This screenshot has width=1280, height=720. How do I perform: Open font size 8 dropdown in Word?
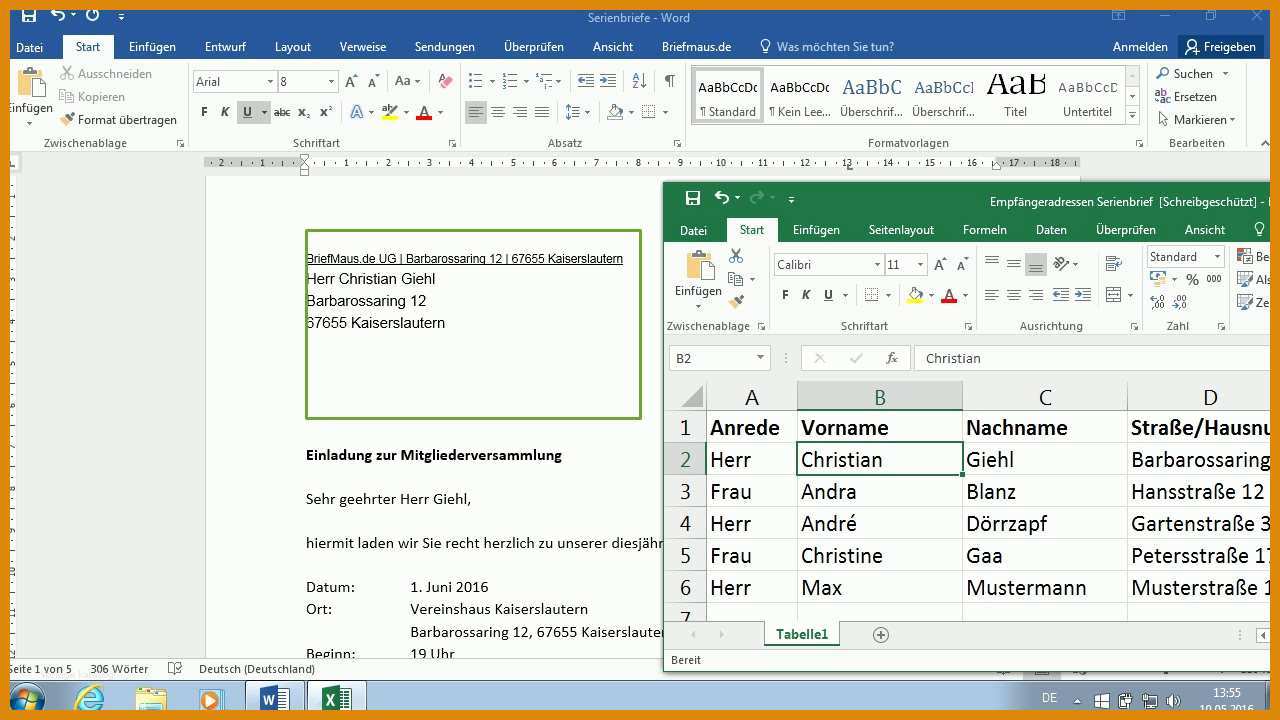coord(331,81)
